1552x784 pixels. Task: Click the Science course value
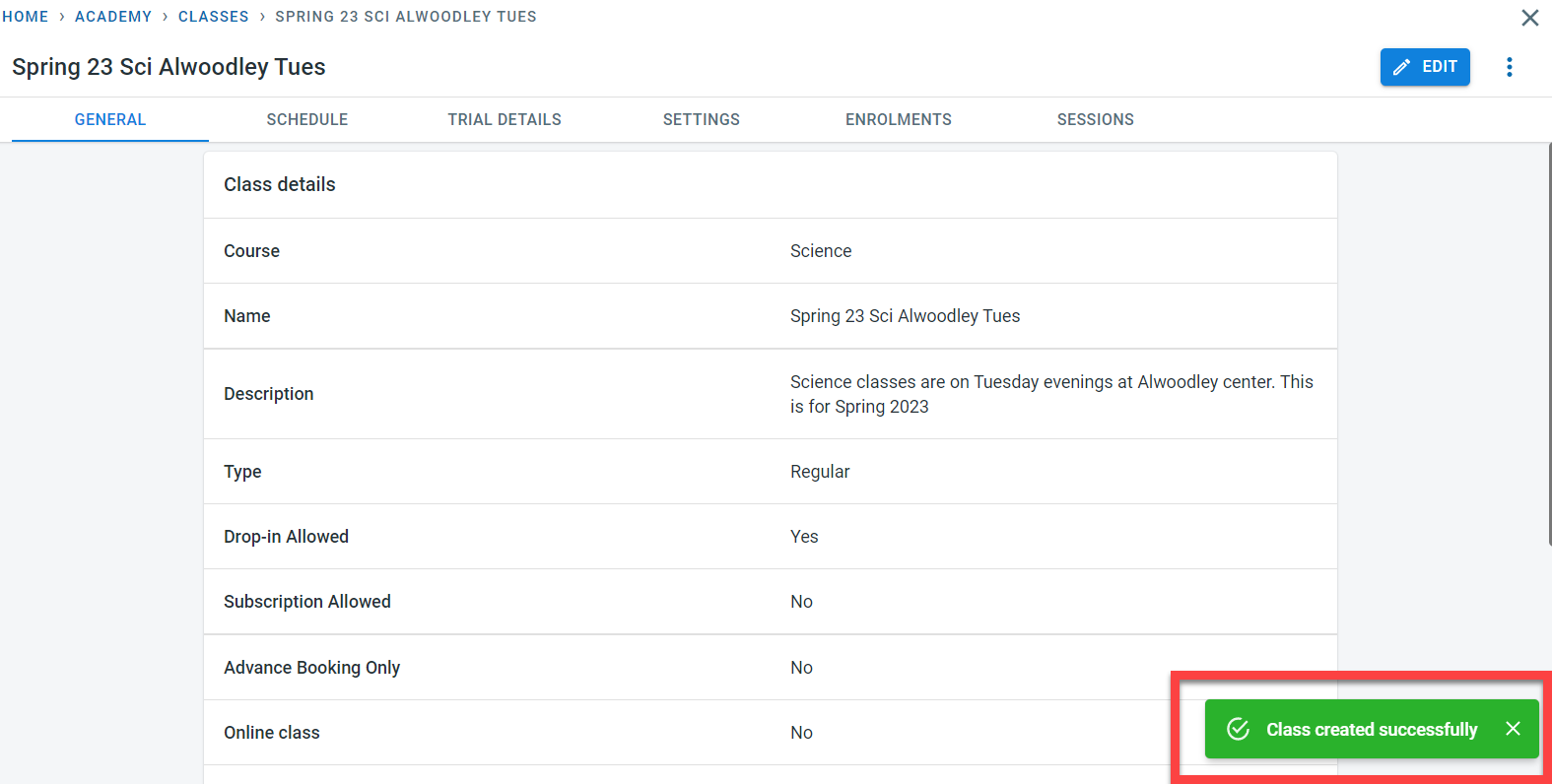[820, 251]
